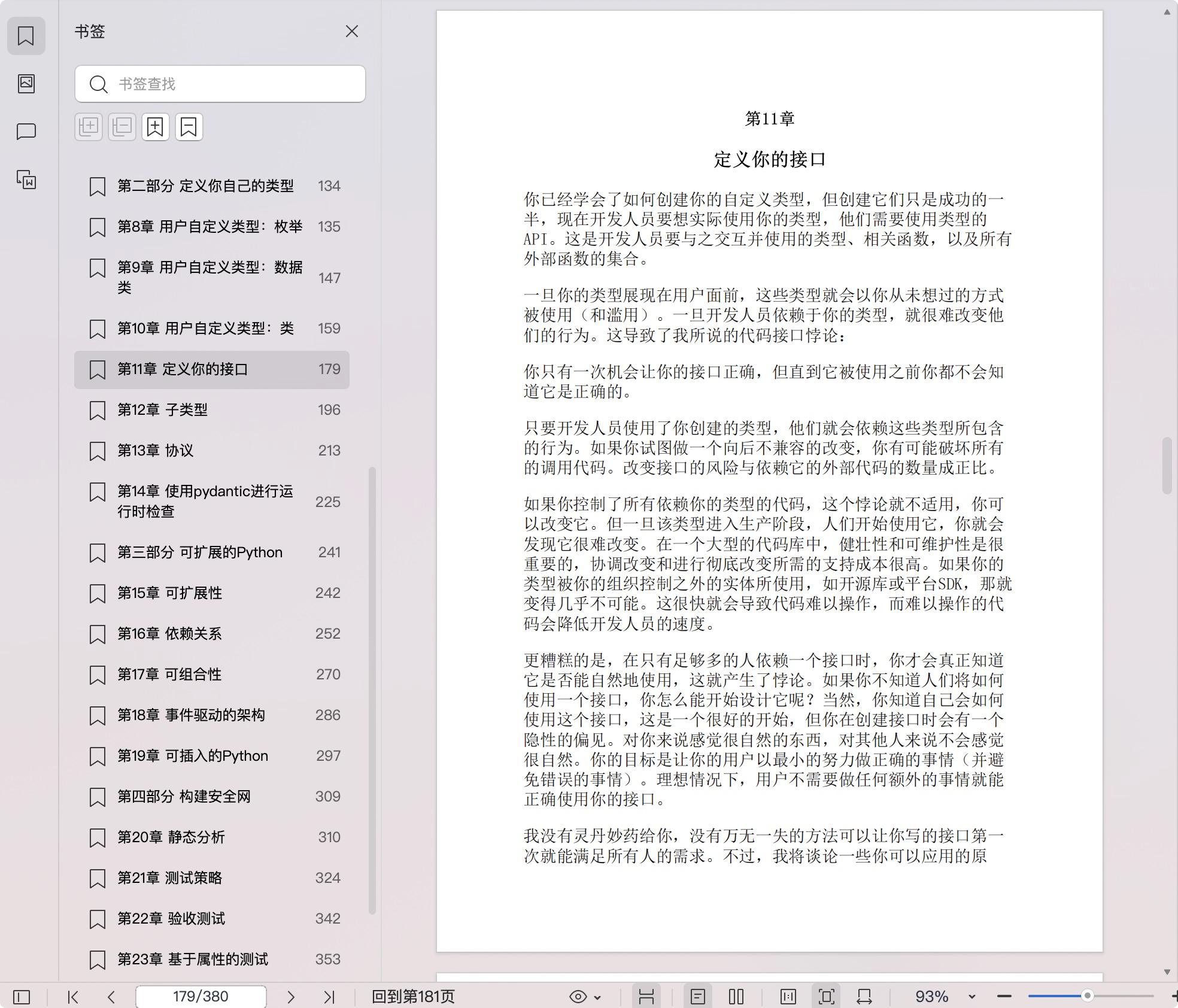Click the bookmark list scrollbar
Viewport: 1178px width, 1008px height.
[372, 690]
